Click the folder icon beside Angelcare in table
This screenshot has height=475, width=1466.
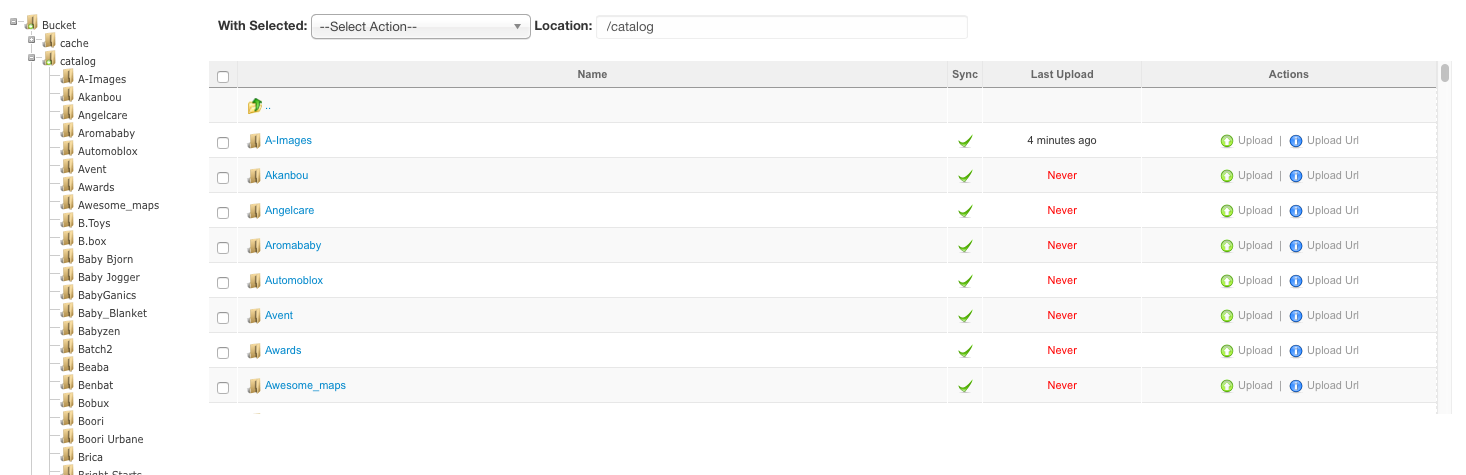(254, 211)
